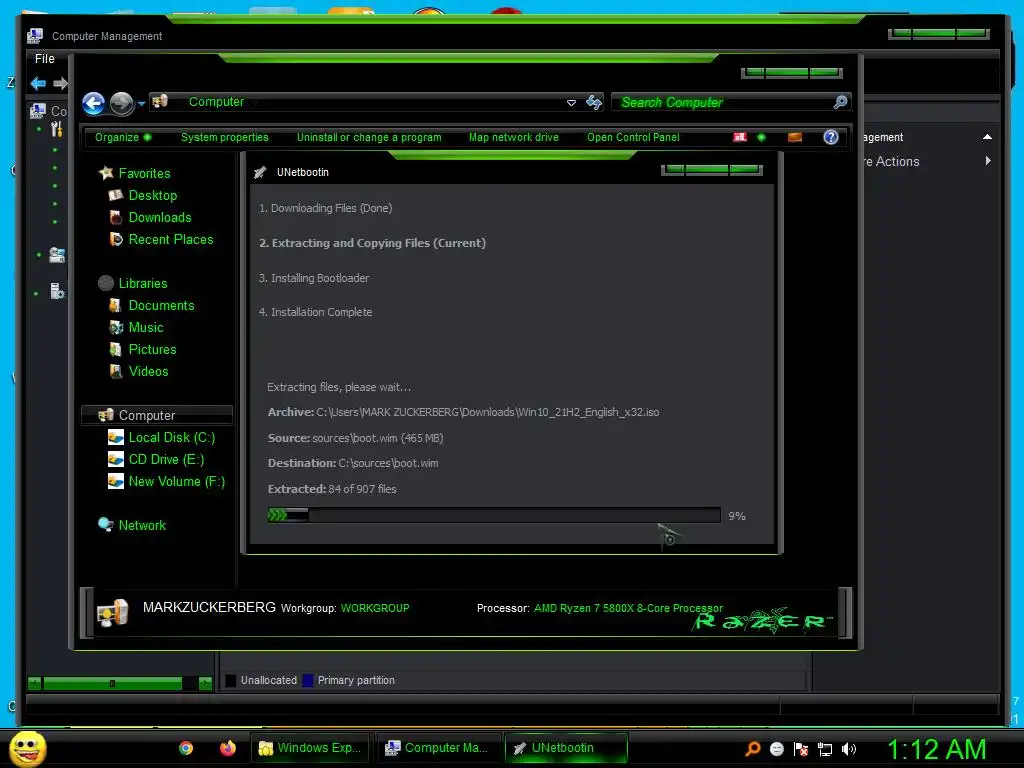Toggle the preview pane icon
1024x768 pixels.
(x=795, y=137)
